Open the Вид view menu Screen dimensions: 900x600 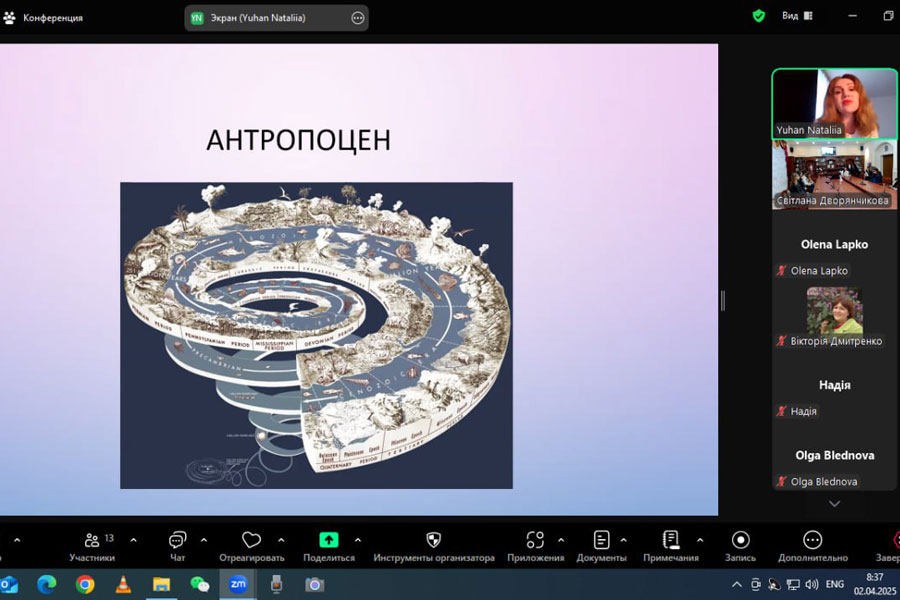[x=797, y=16]
